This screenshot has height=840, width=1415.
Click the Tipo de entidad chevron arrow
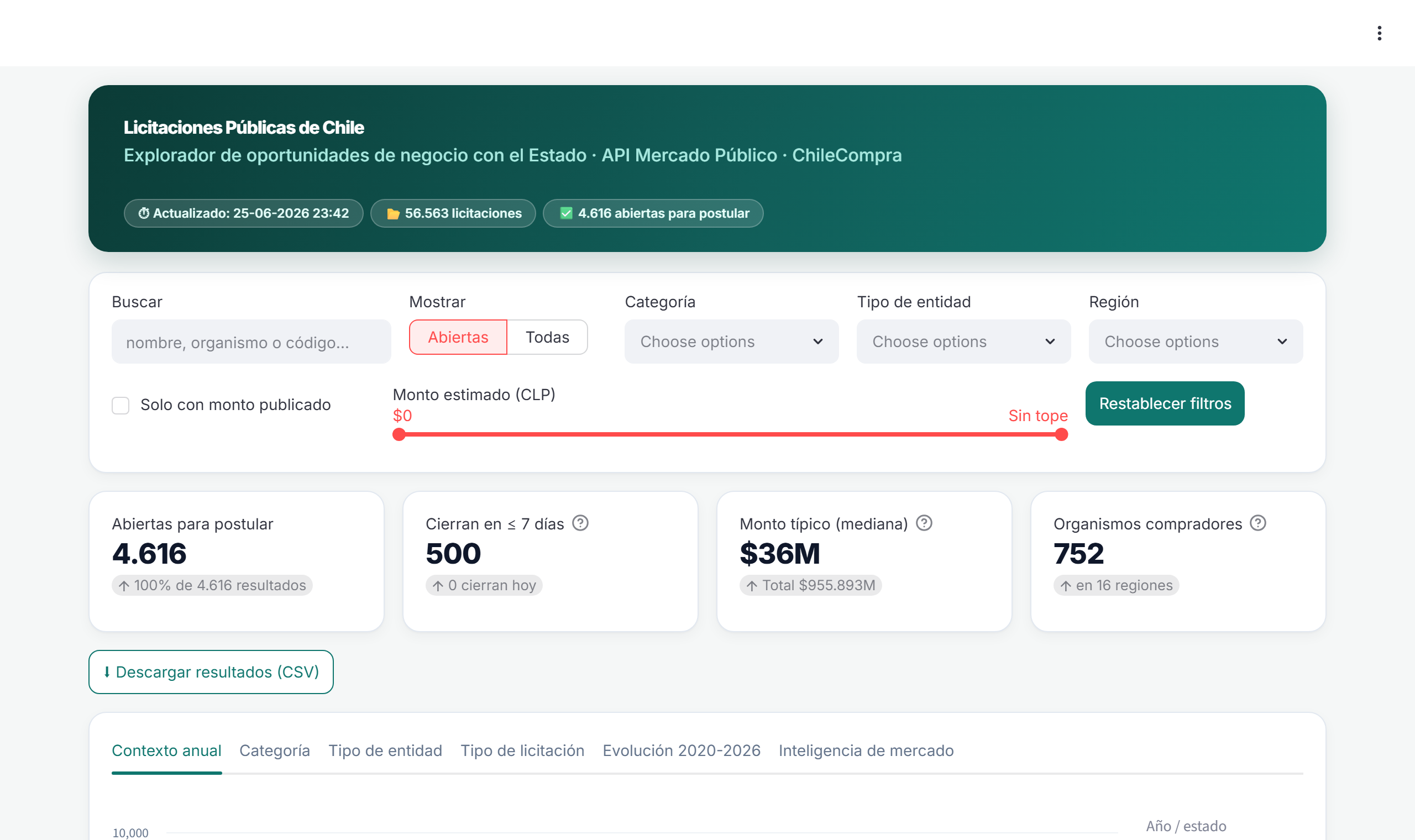point(1050,342)
